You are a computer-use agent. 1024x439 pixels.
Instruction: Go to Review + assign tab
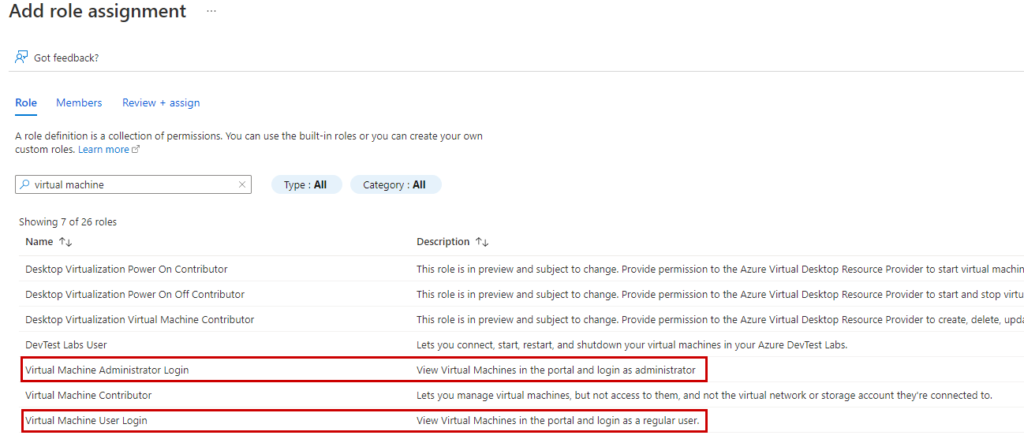tap(161, 103)
